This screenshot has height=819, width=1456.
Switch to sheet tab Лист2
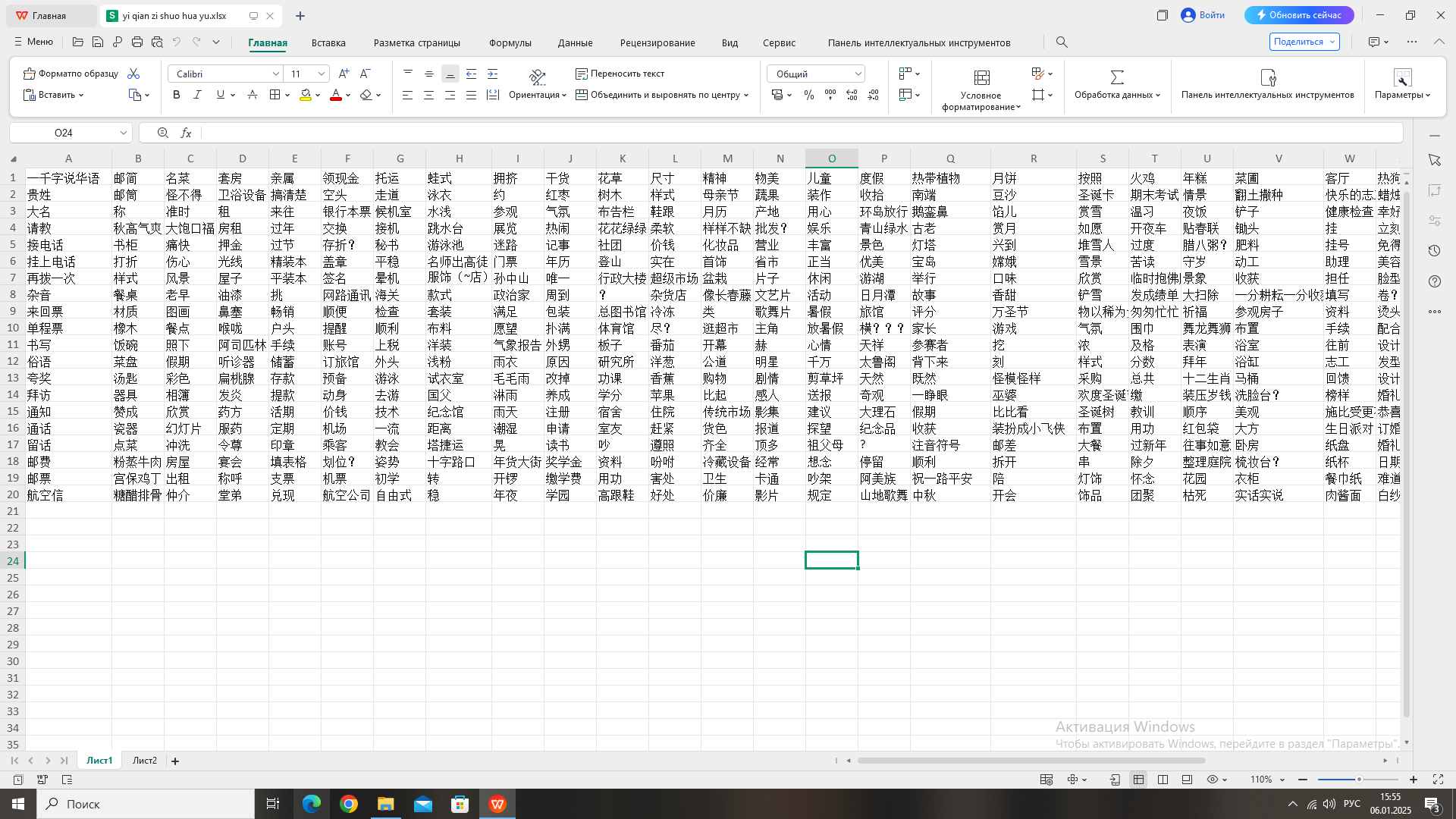coord(144,761)
